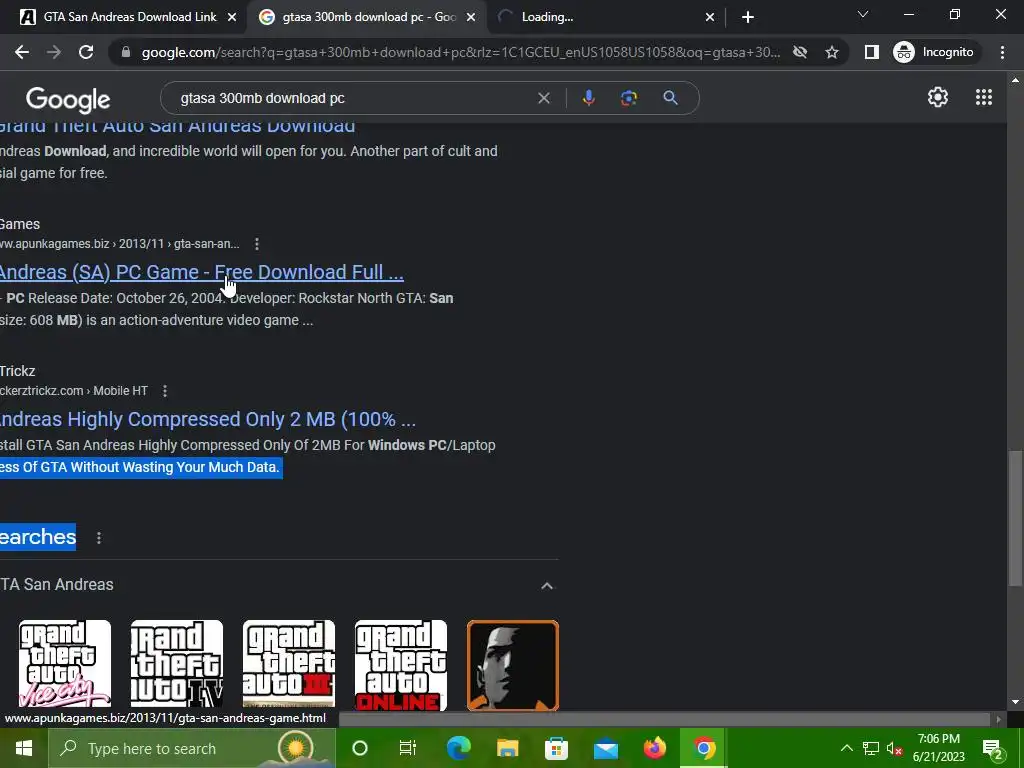This screenshot has height=768, width=1024.
Task: Open the browser side panel icon
Action: click(871, 52)
